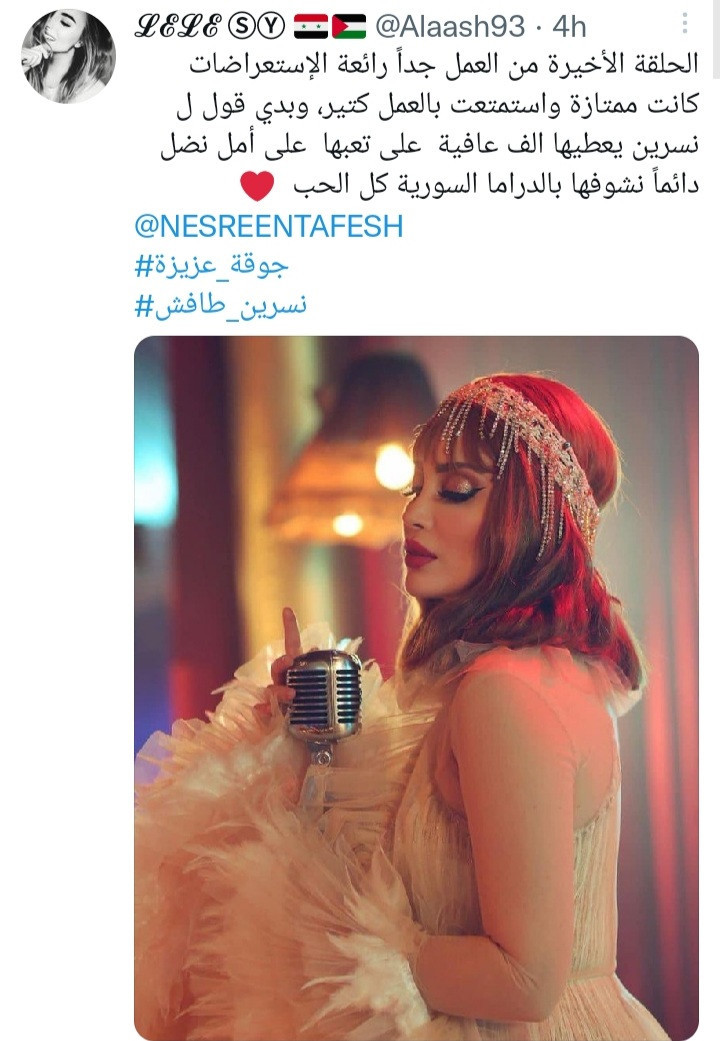Click the 4h timestamp of the tweet

(569, 27)
